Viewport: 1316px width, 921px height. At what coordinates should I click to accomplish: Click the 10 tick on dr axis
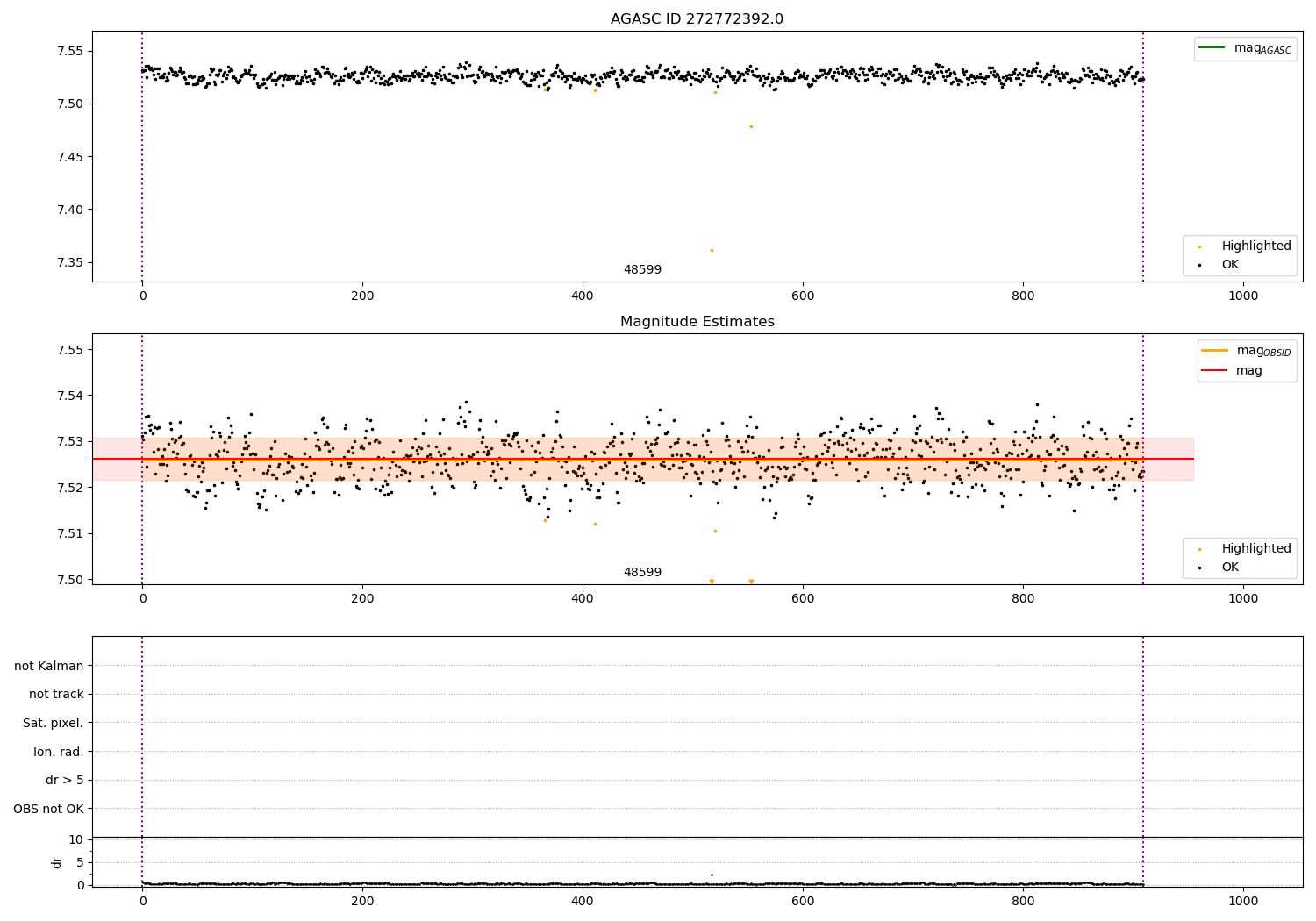coord(75,839)
